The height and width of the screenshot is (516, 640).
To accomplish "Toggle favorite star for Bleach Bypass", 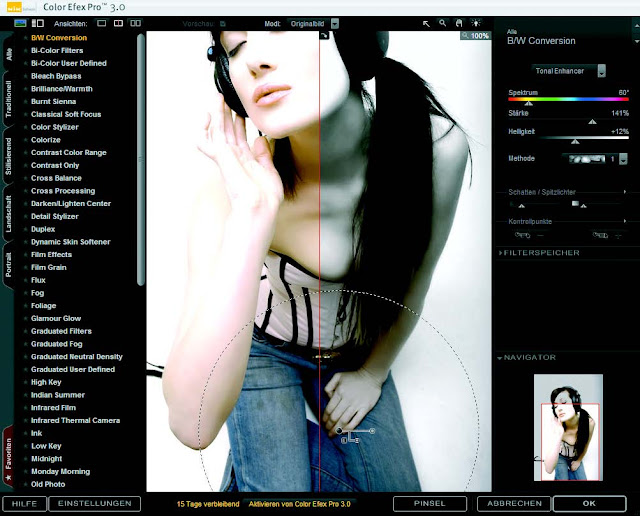I will tap(25, 76).
